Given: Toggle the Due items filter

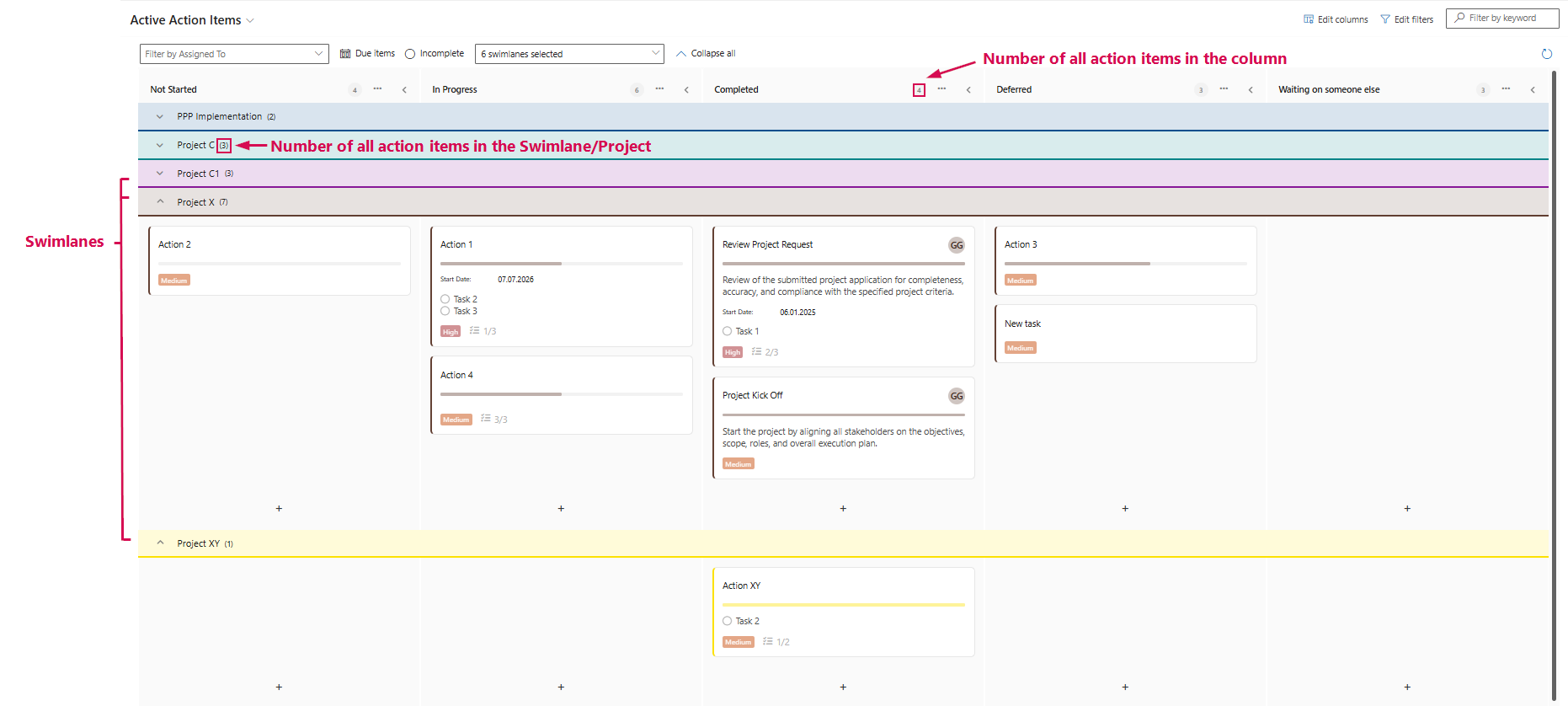Looking at the screenshot, I should tap(367, 53).
